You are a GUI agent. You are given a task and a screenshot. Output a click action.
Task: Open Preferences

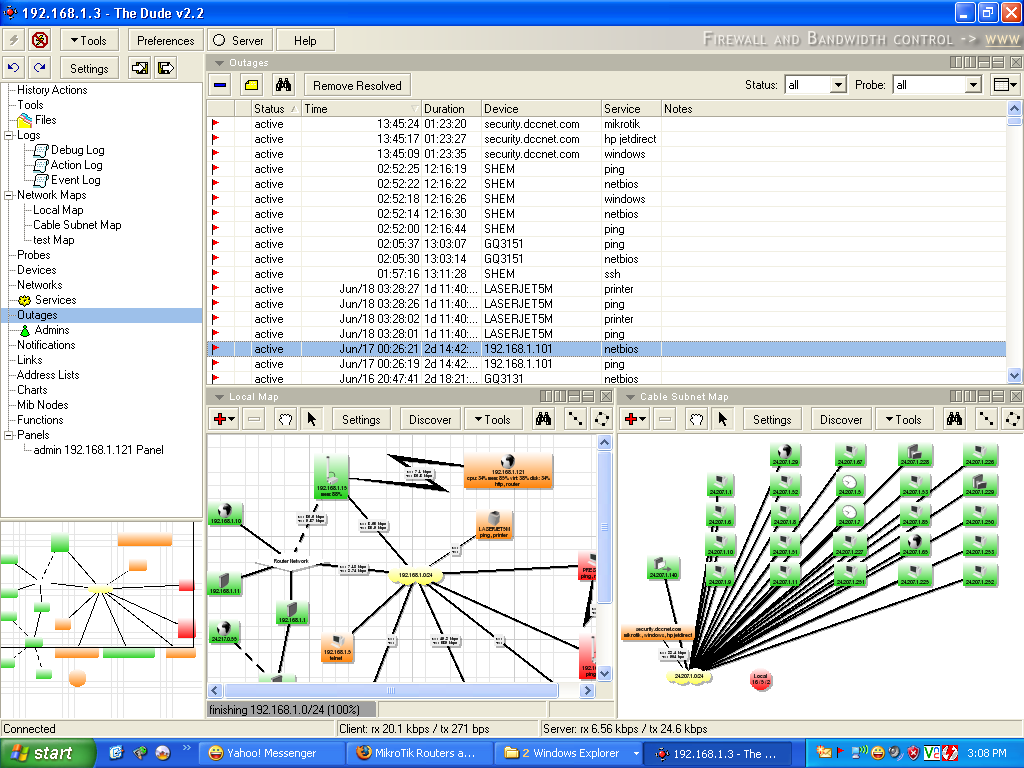tap(166, 40)
